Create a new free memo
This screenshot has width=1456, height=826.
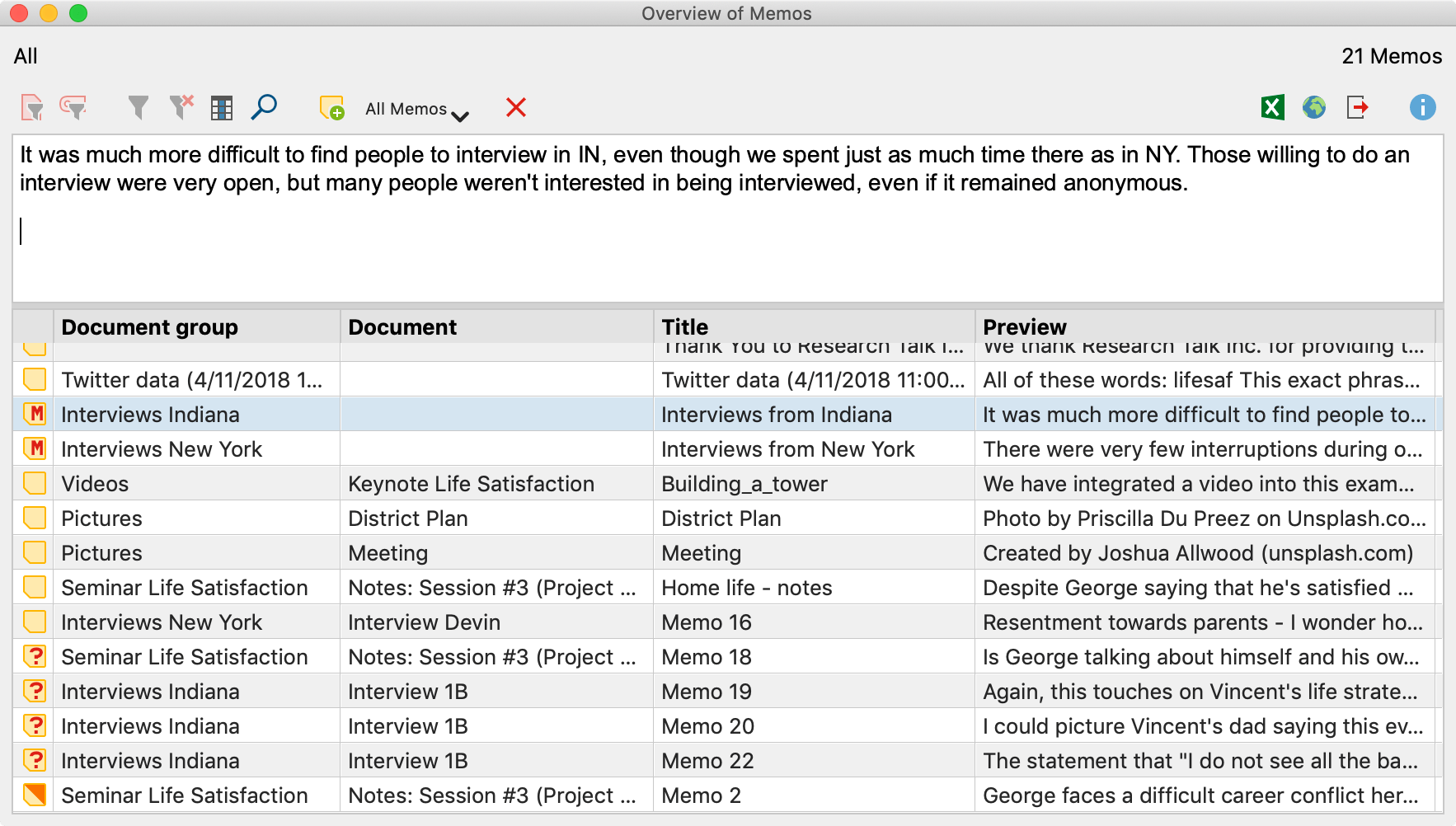coord(331,108)
